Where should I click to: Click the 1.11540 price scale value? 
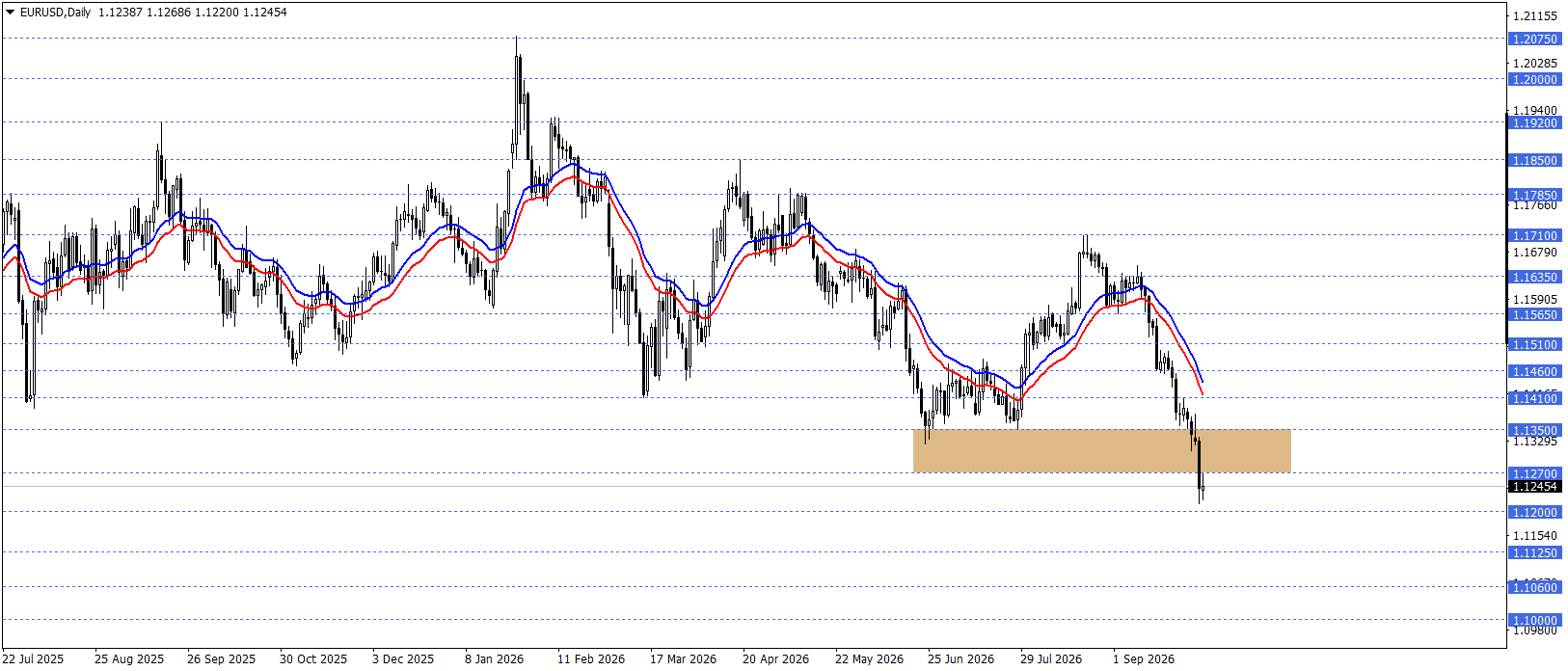(1535, 536)
